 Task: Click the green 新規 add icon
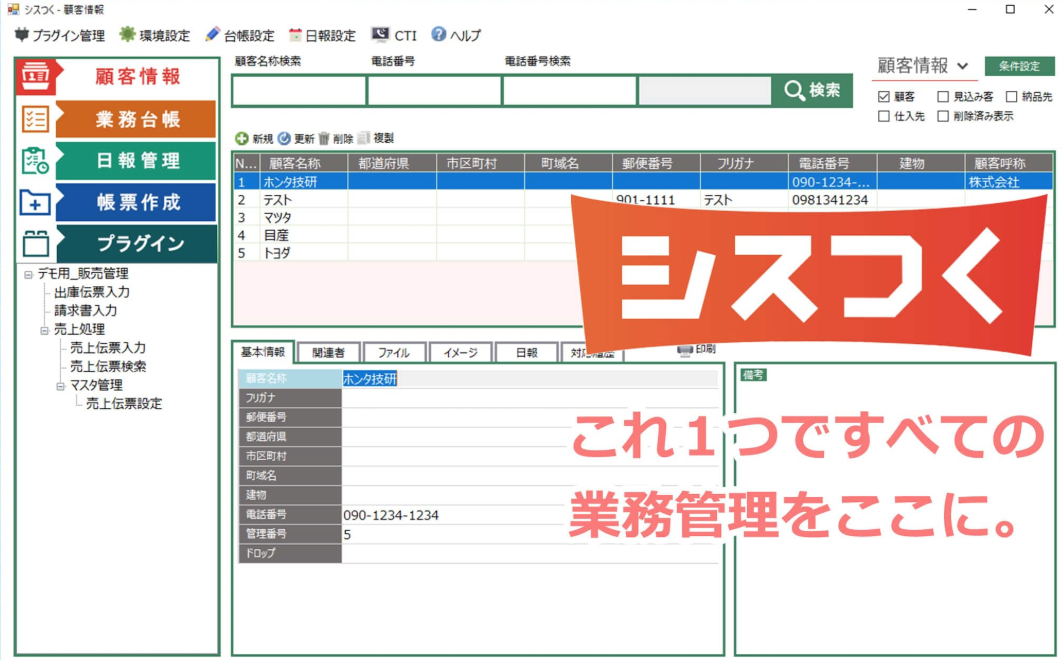point(241,139)
